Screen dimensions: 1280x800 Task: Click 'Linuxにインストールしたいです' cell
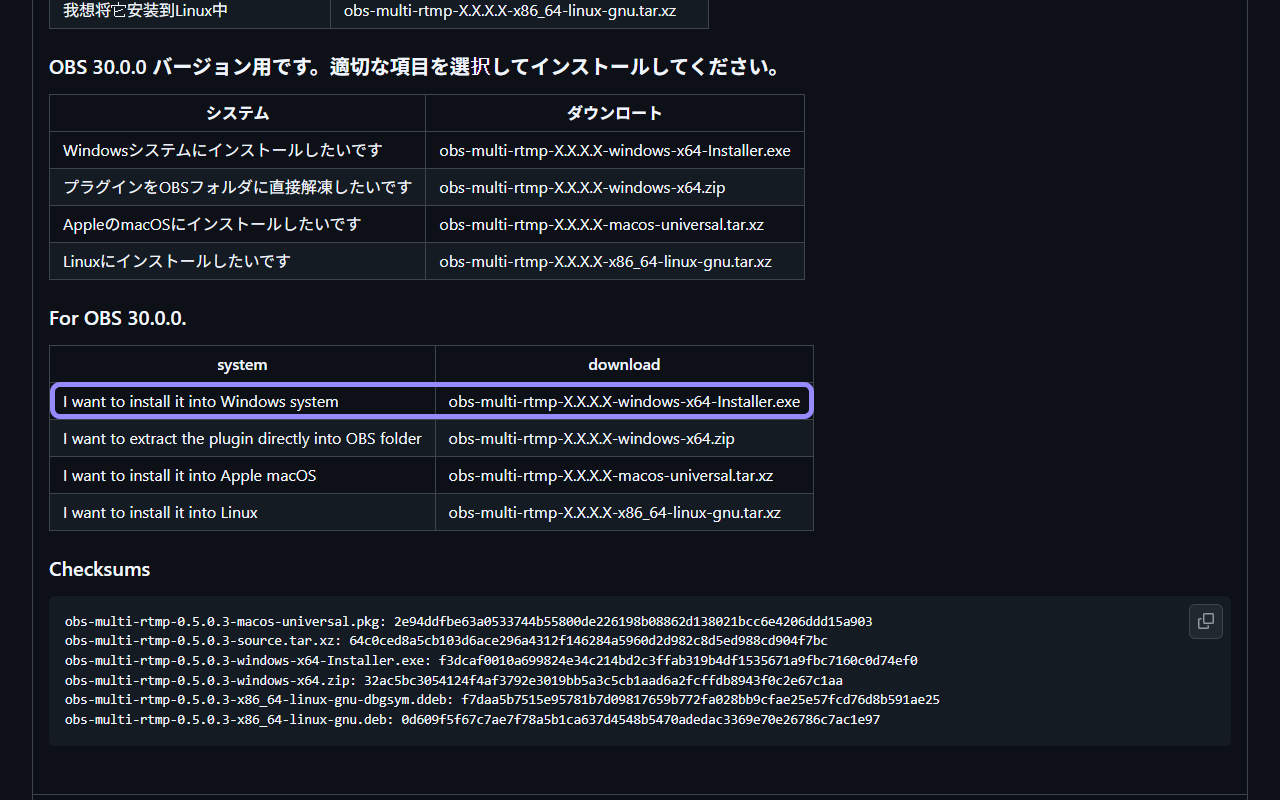pos(238,262)
